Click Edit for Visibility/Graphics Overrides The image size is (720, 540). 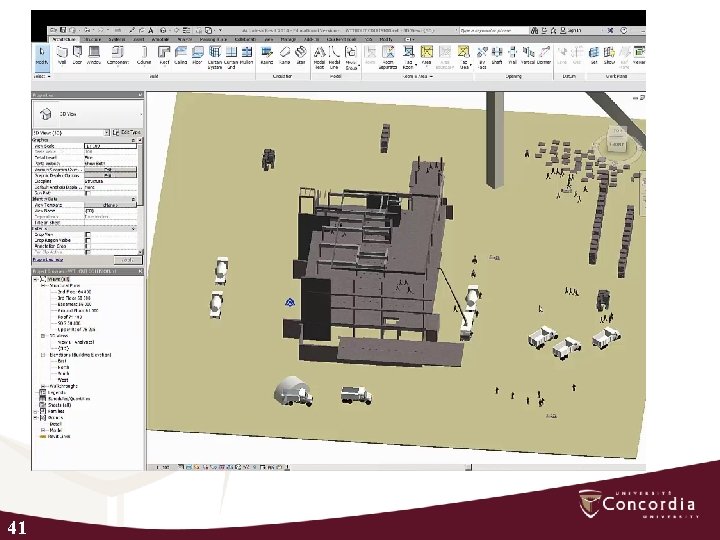pyautogui.click(x=110, y=169)
